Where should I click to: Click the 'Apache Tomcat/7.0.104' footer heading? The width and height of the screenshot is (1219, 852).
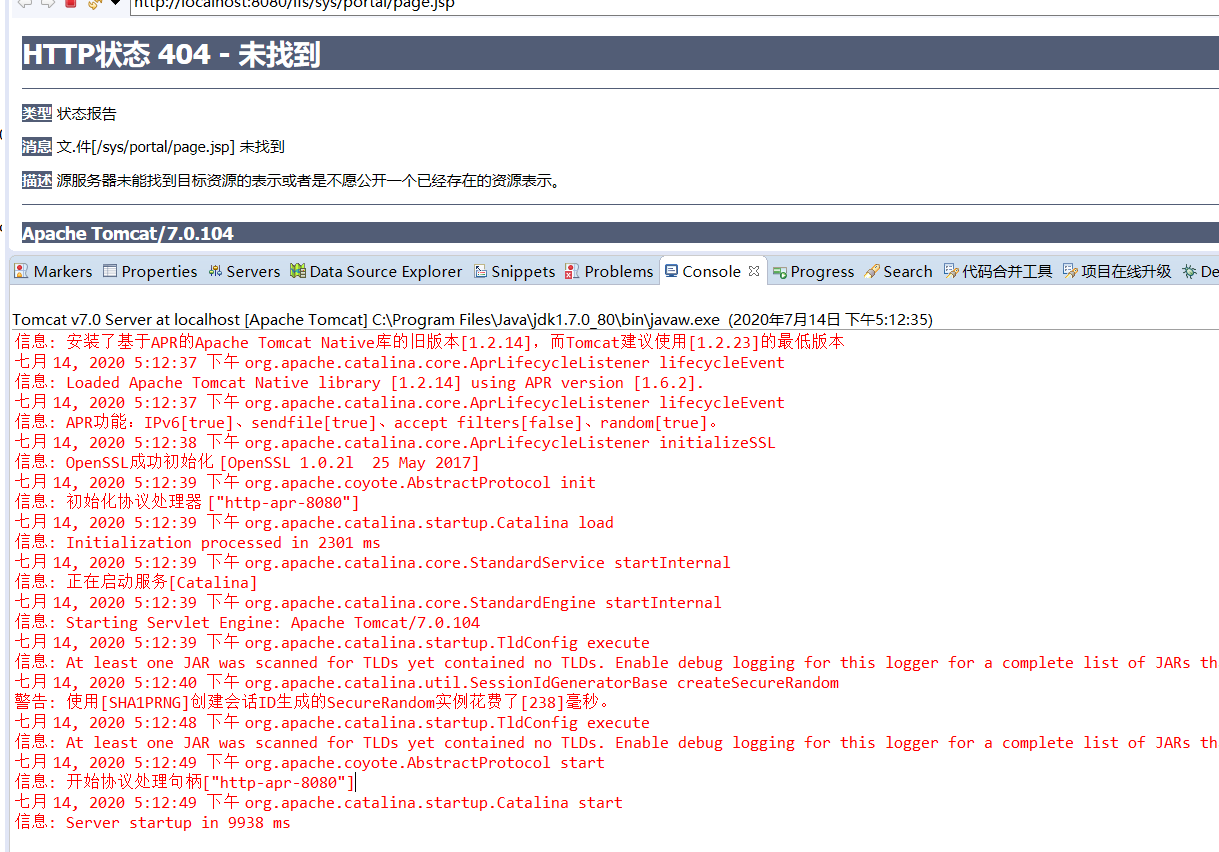pyautogui.click(x=128, y=233)
